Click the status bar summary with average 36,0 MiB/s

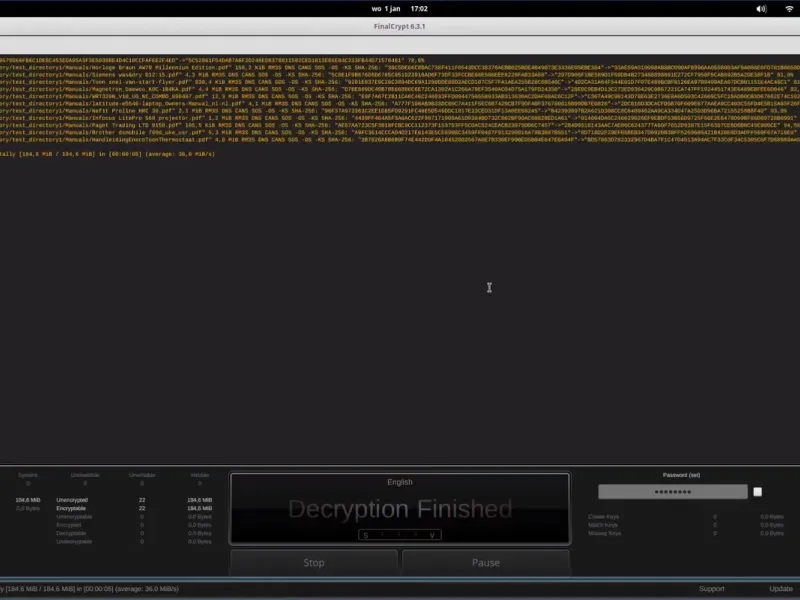click(x=89, y=589)
